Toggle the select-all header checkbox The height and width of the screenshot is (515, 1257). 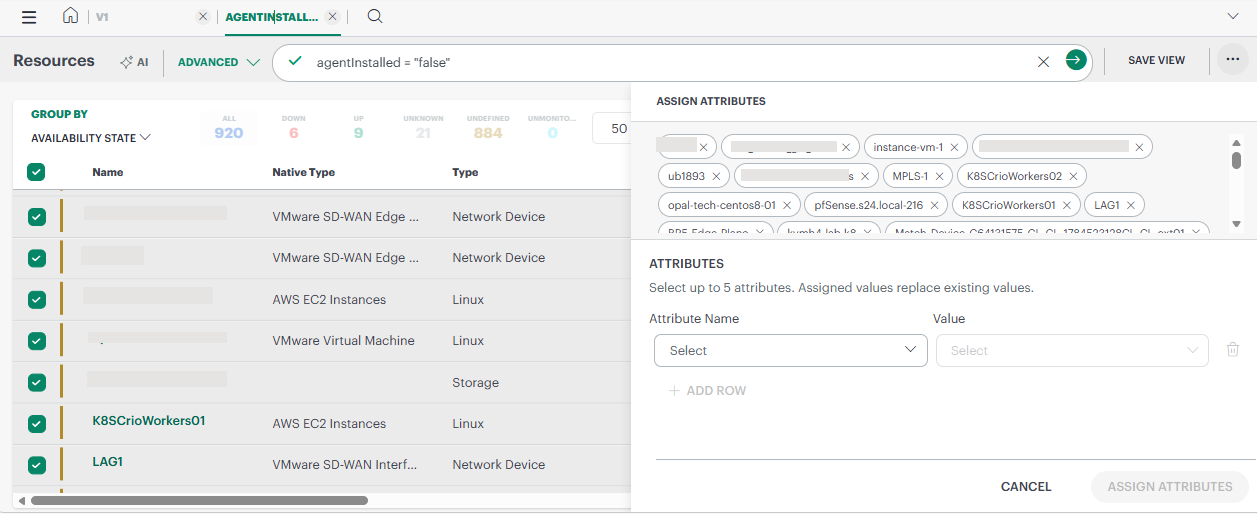[x=36, y=172]
